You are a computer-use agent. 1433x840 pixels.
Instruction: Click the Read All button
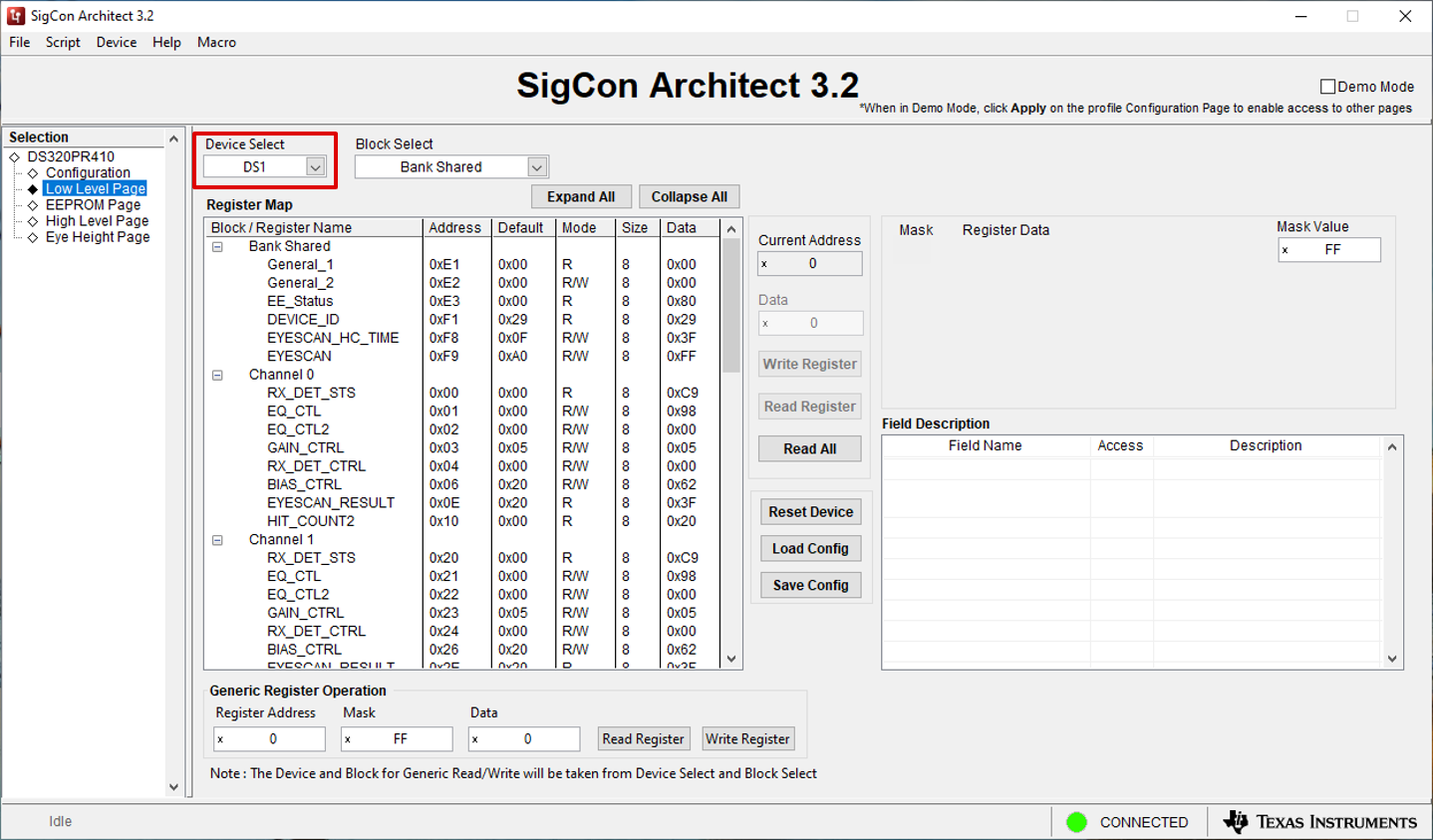point(809,448)
